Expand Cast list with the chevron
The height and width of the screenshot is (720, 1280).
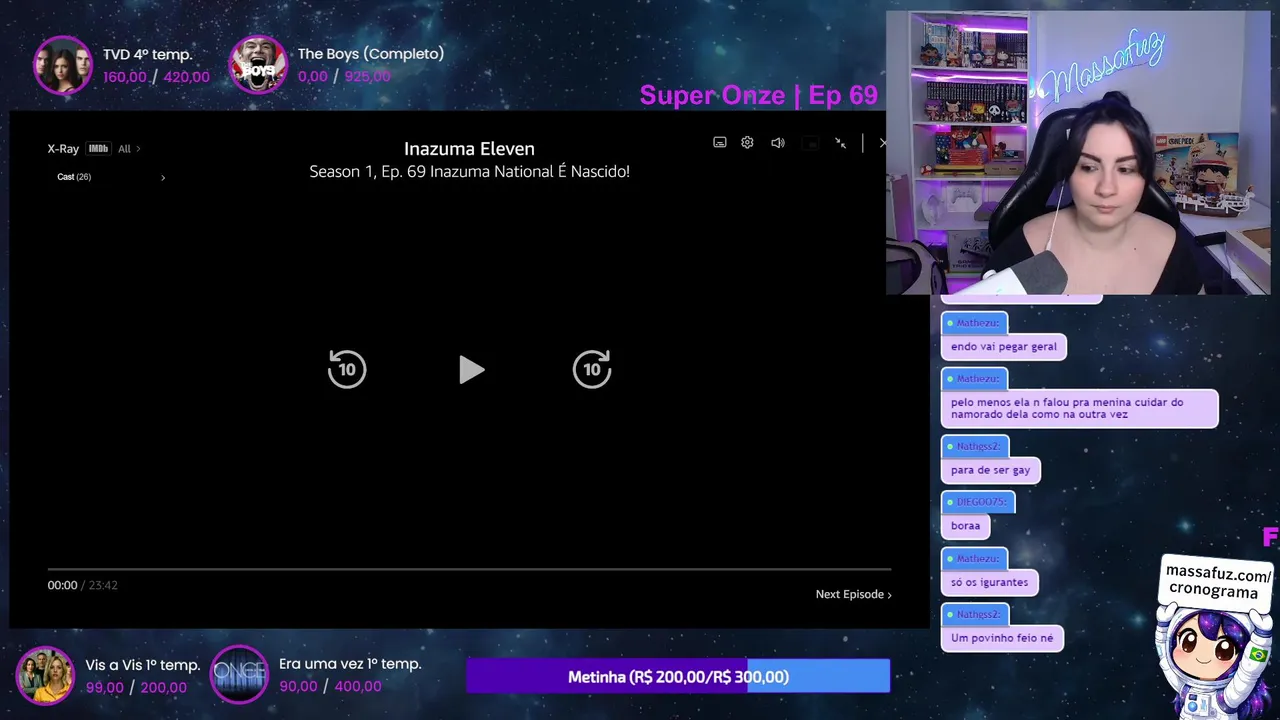coord(163,178)
